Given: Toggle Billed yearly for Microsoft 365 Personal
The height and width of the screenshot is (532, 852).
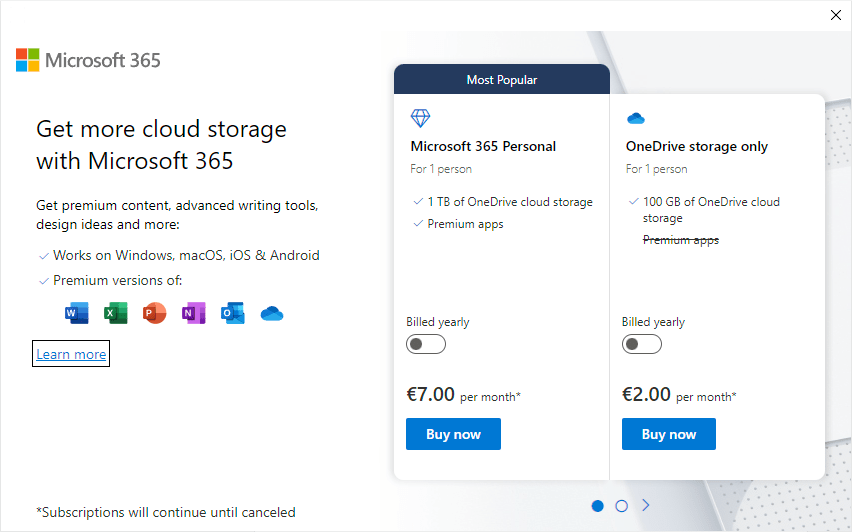Looking at the screenshot, I should [x=426, y=344].
